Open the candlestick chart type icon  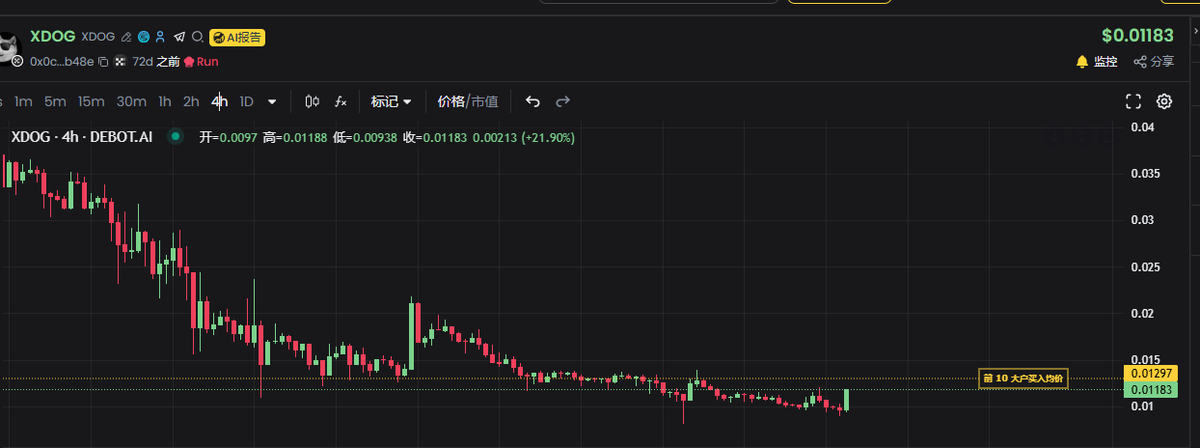(x=312, y=101)
